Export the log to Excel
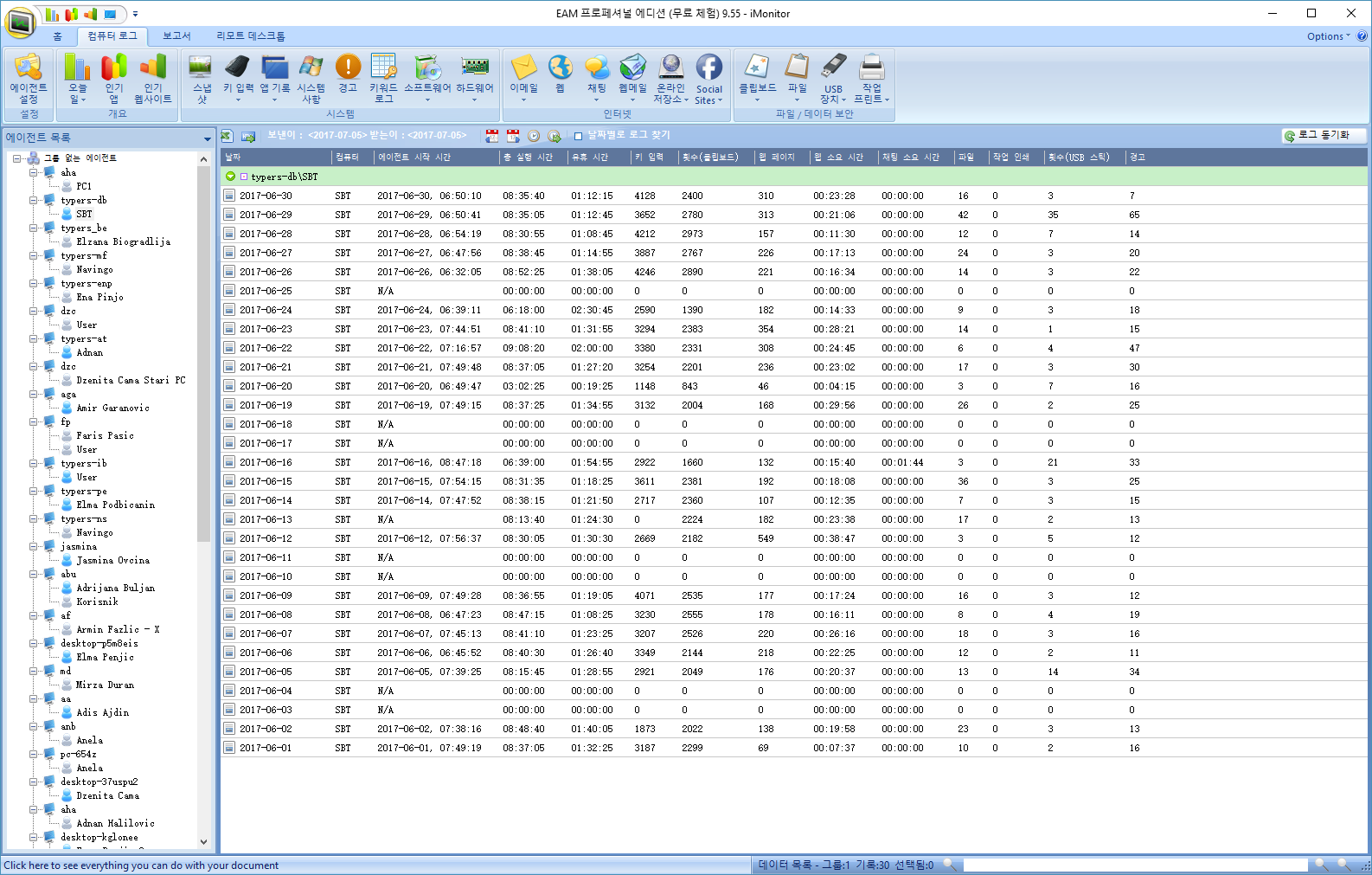Viewport: 1372px width, 875px height. coord(227,136)
